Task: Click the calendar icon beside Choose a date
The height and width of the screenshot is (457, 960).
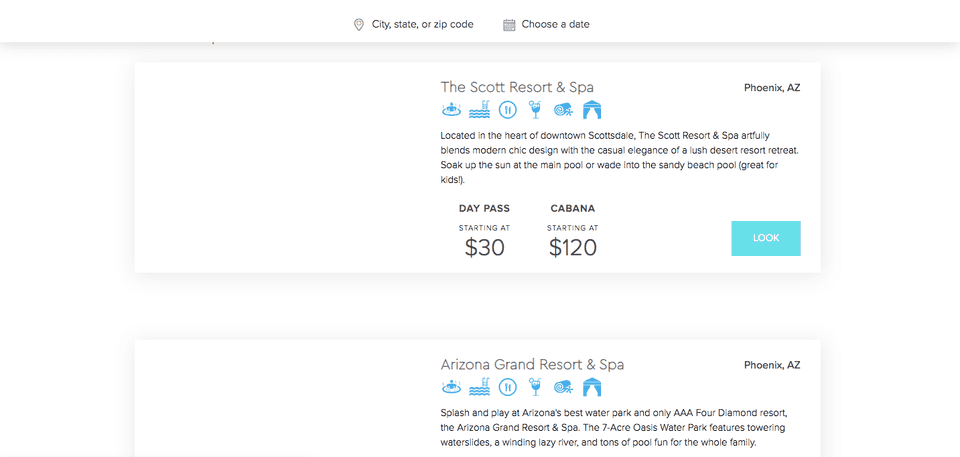Action: pos(509,25)
